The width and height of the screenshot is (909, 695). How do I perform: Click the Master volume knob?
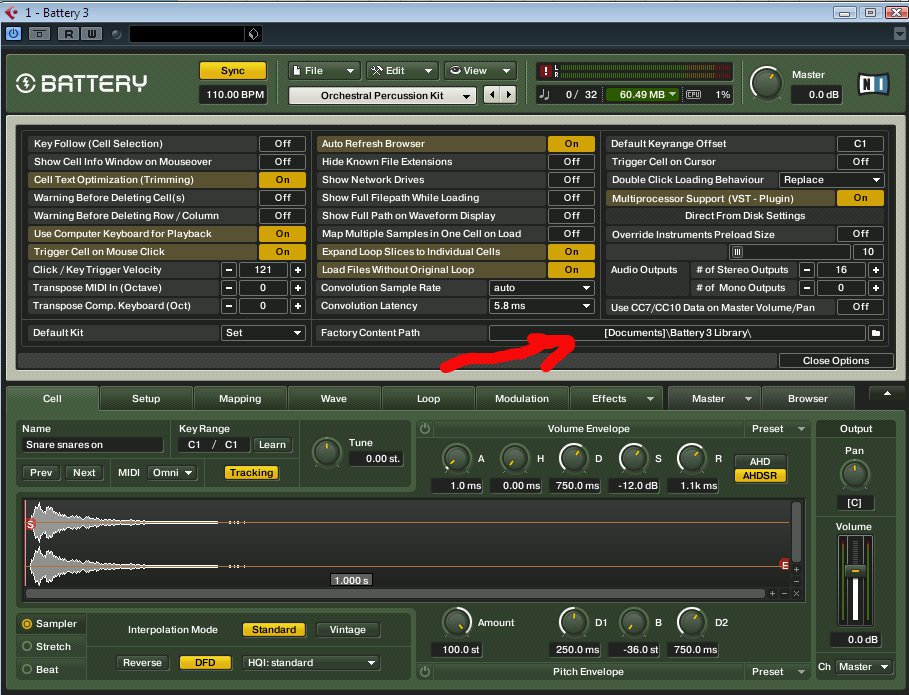click(x=766, y=83)
